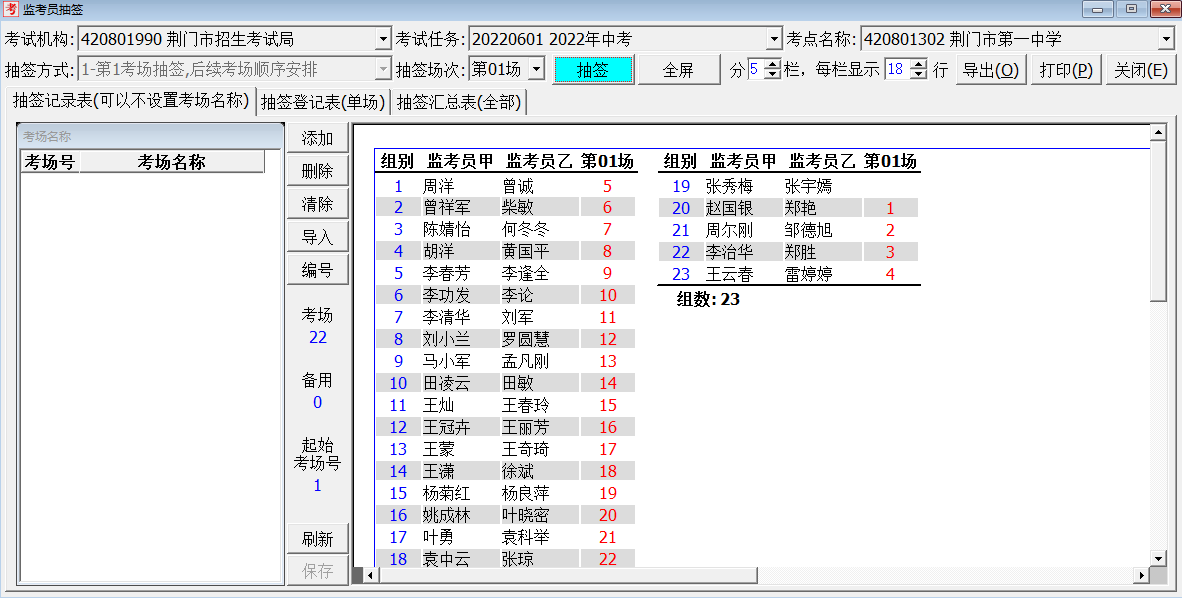Viewport: 1182px width, 598px height.
Task: Click the horizontal scrollbar right arrow
Action: point(1141,575)
